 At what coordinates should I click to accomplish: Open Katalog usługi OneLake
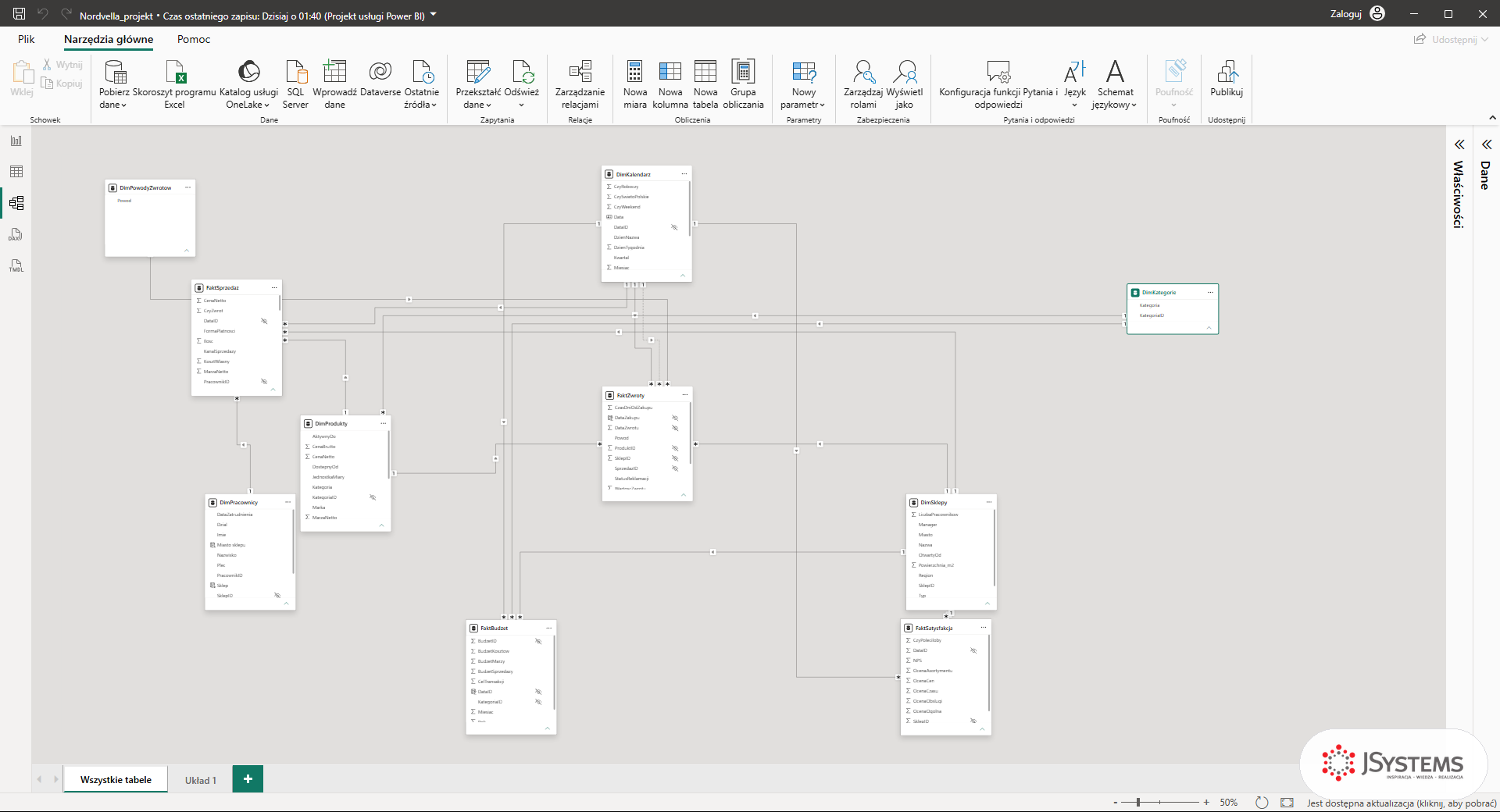[x=248, y=84]
